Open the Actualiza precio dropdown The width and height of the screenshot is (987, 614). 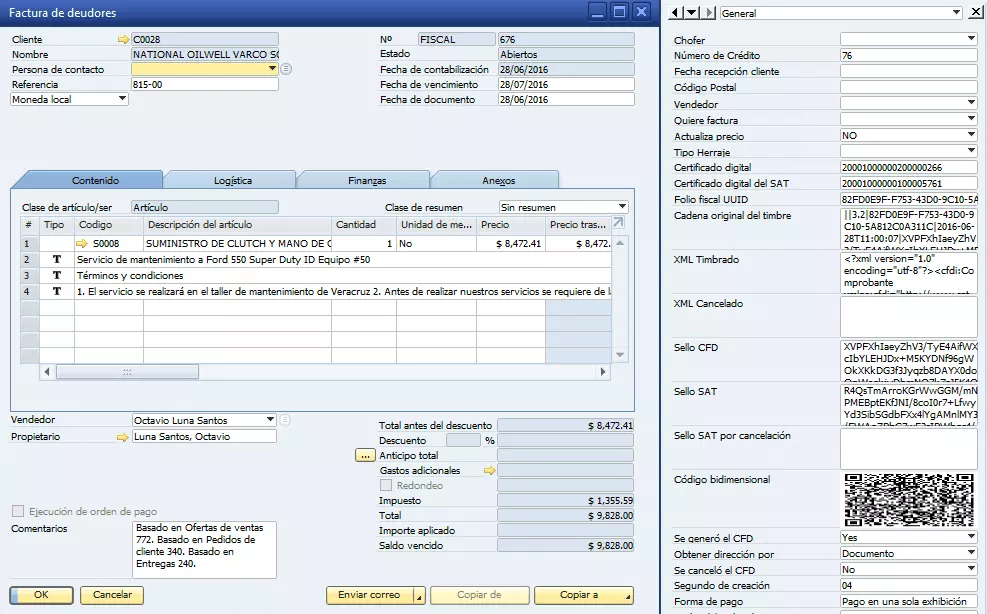coord(970,135)
